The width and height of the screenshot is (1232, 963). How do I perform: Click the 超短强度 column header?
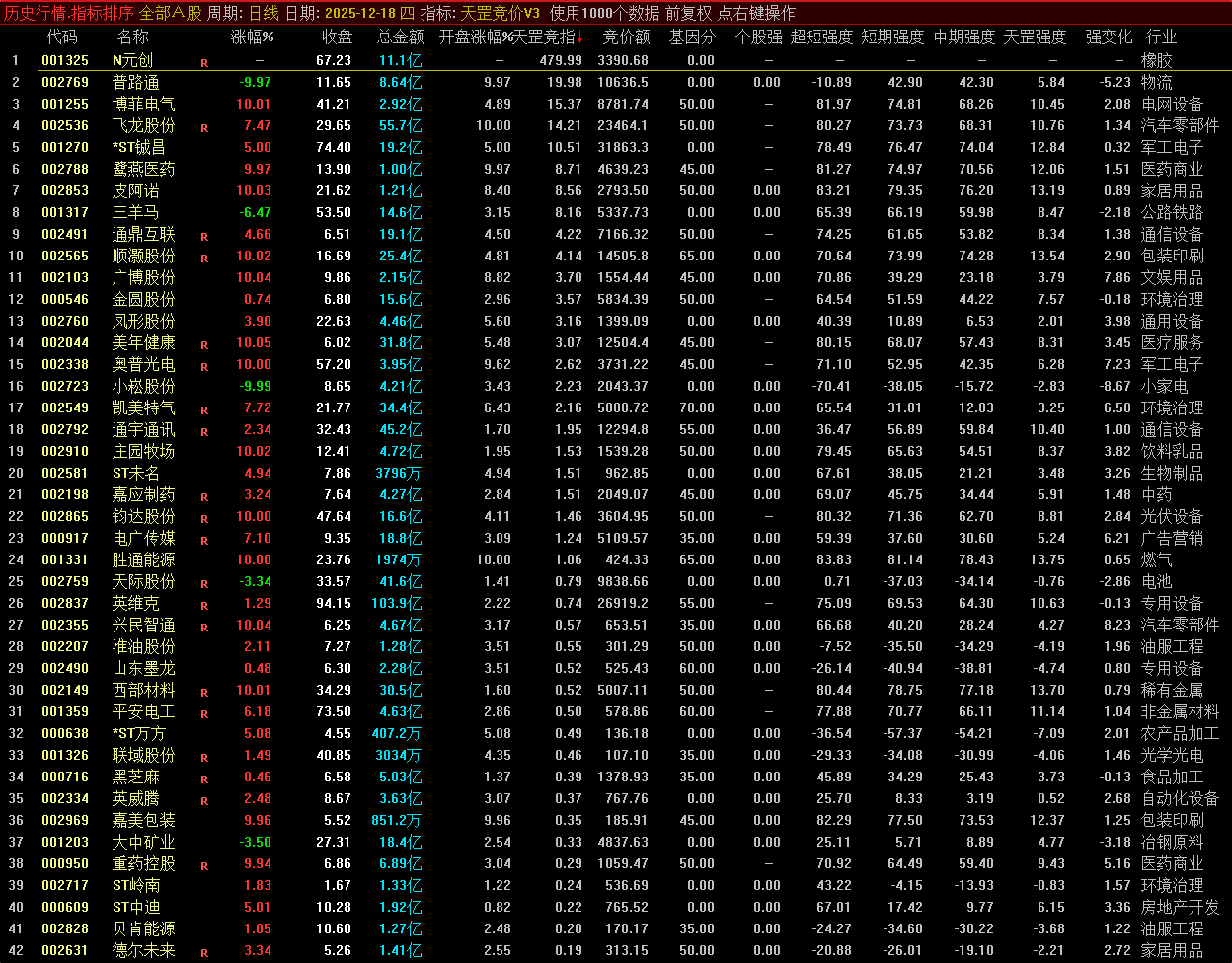point(821,37)
